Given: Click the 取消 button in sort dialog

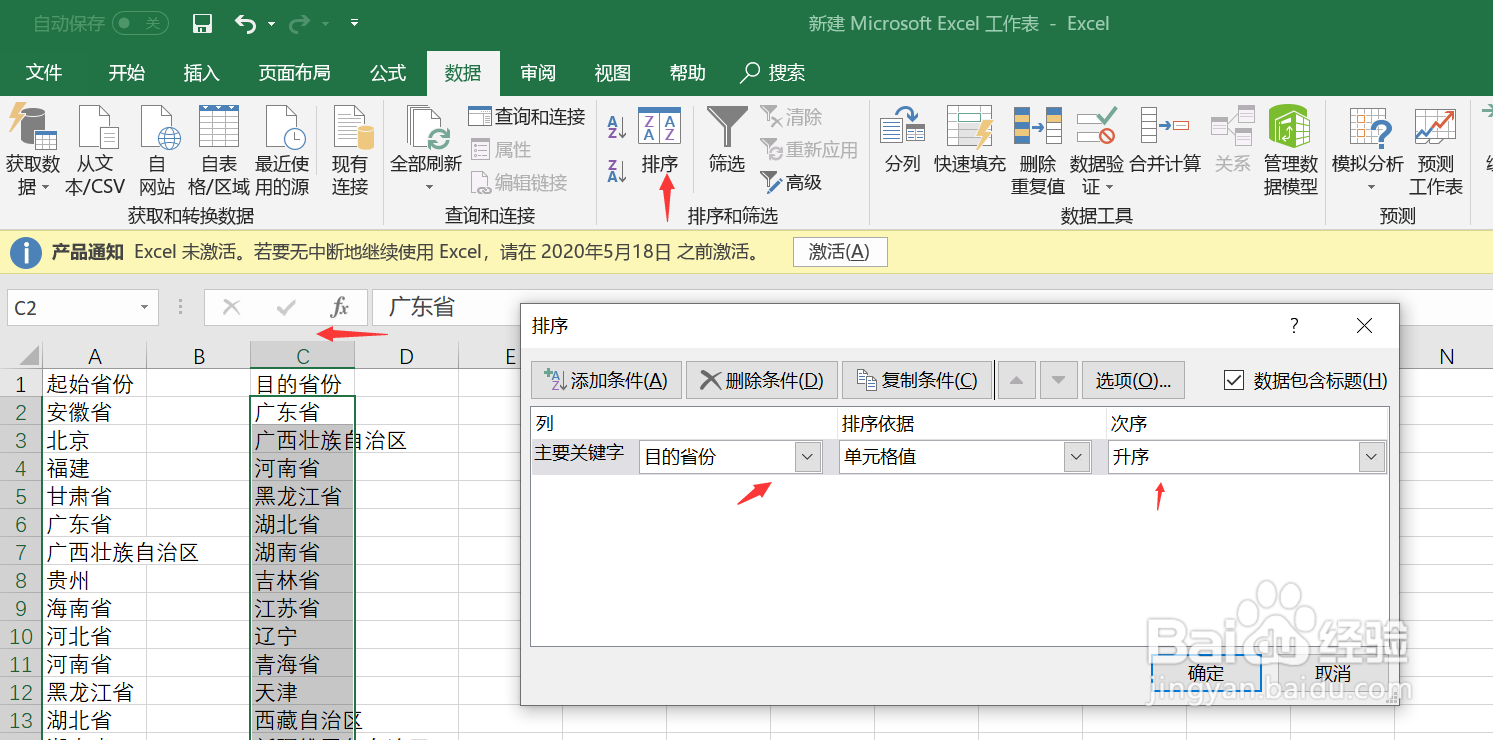Looking at the screenshot, I should pyautogui.click(x=1332, y=674).
